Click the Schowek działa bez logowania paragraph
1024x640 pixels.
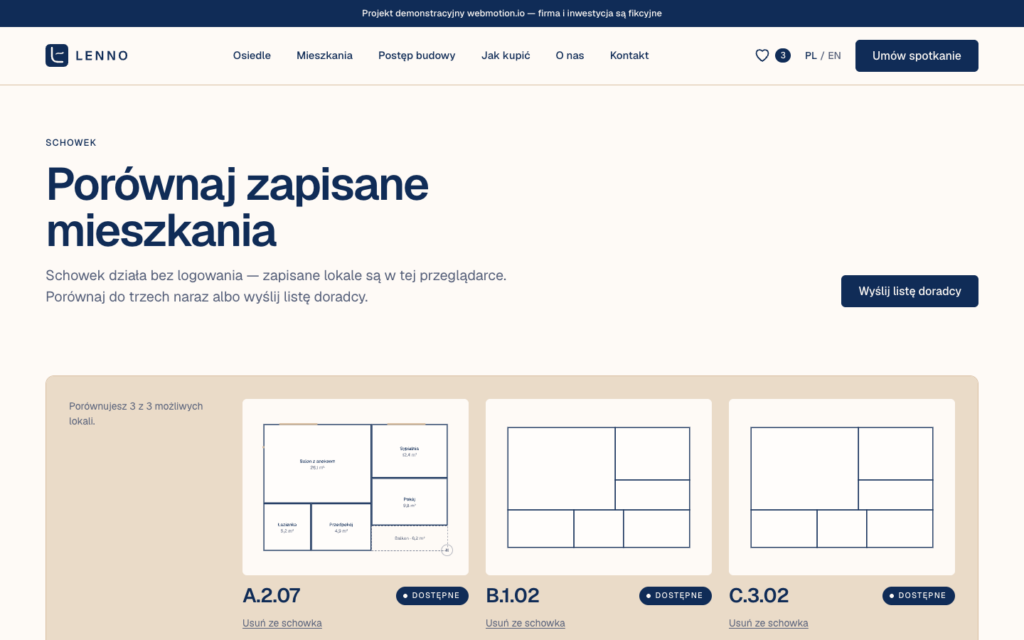point(276,286)
